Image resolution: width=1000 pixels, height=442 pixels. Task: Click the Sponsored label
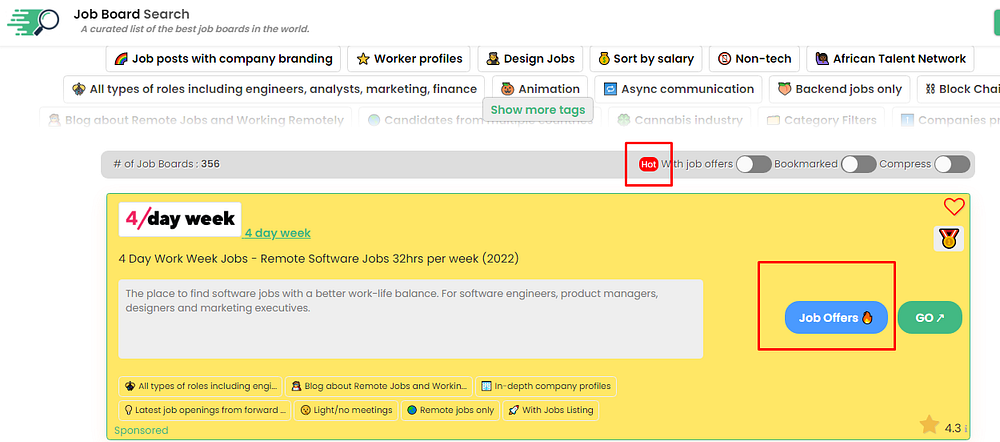click(x=141, y=431)
